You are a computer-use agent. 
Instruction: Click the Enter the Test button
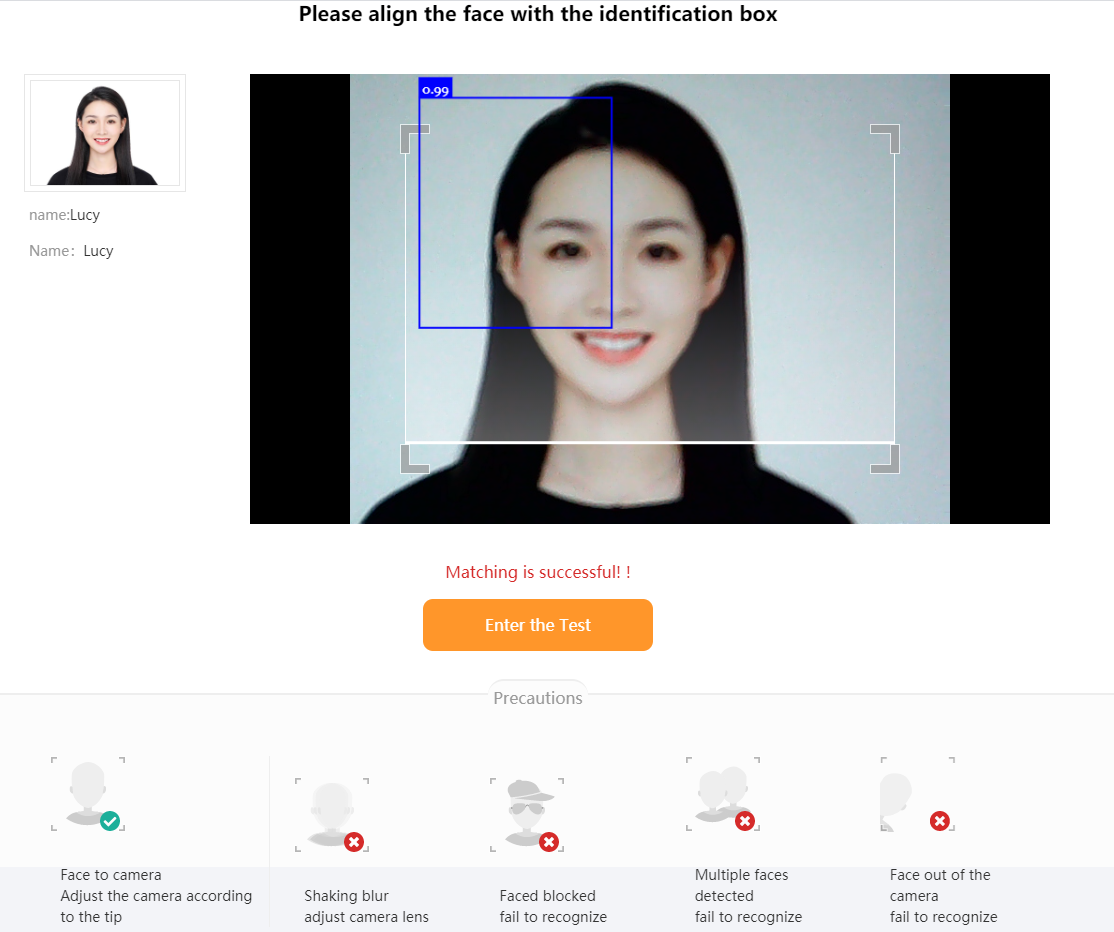click(x=538, y=624)
